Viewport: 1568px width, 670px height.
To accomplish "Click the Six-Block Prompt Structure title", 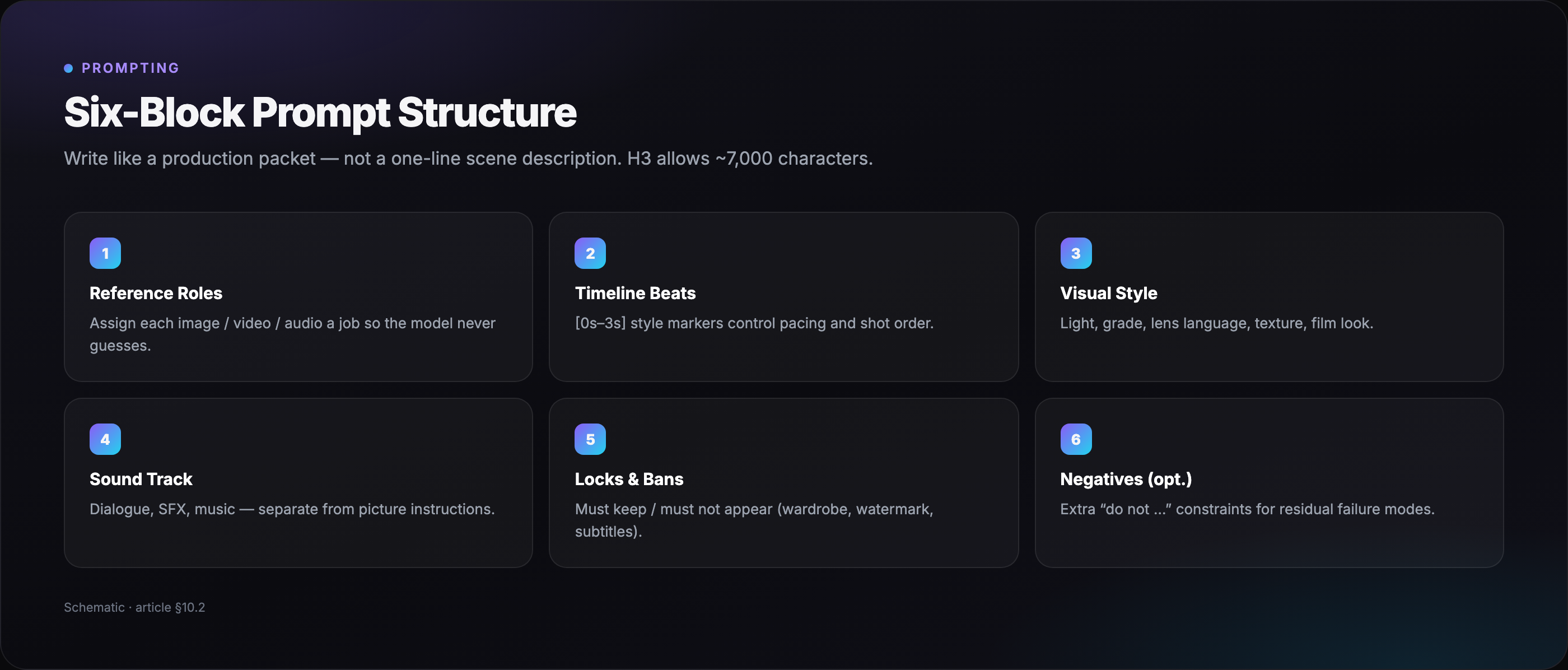I will (320, 113).
